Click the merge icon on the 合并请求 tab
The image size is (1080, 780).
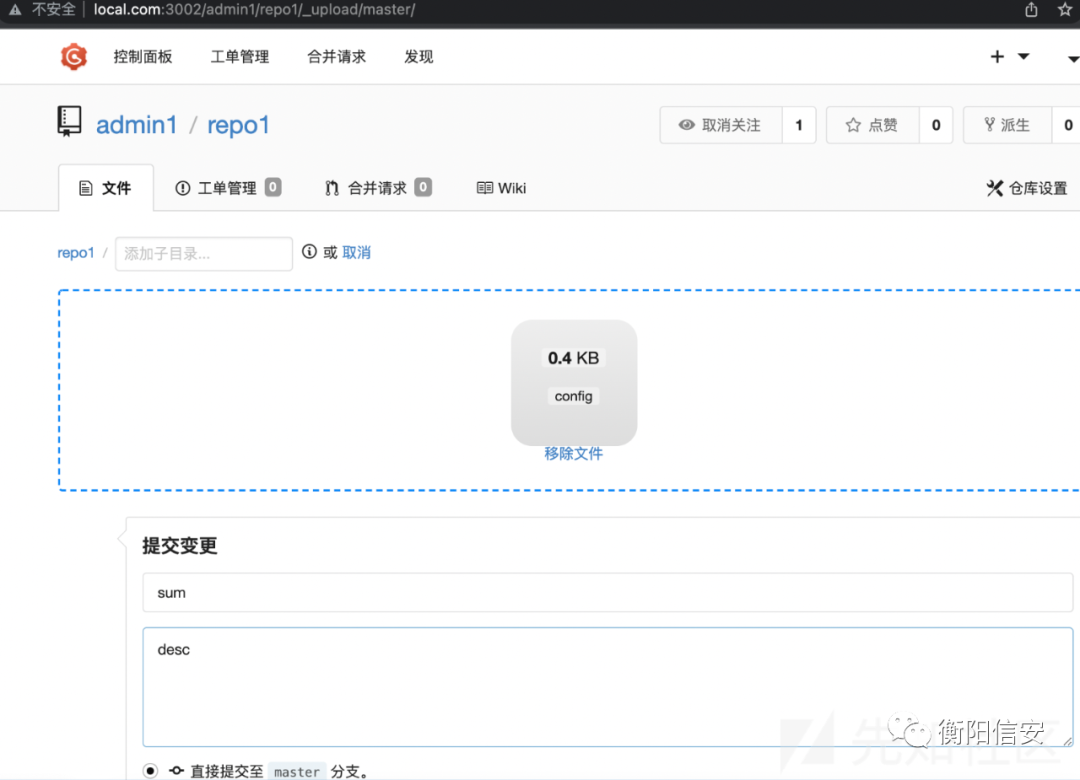click(x=331, y=188)
